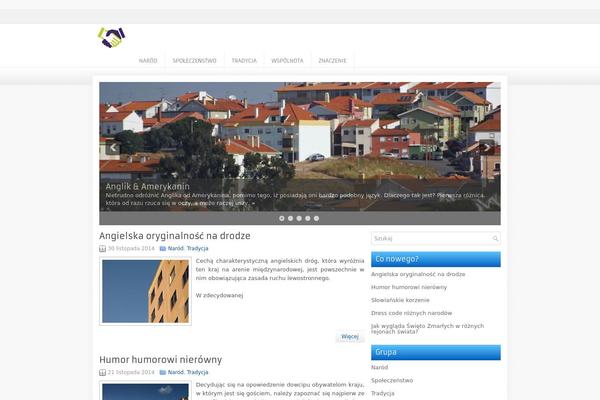The height and width of the screenshot is (400, 600).
Task: Open Naród category of first post
Action: coord(176,248)
